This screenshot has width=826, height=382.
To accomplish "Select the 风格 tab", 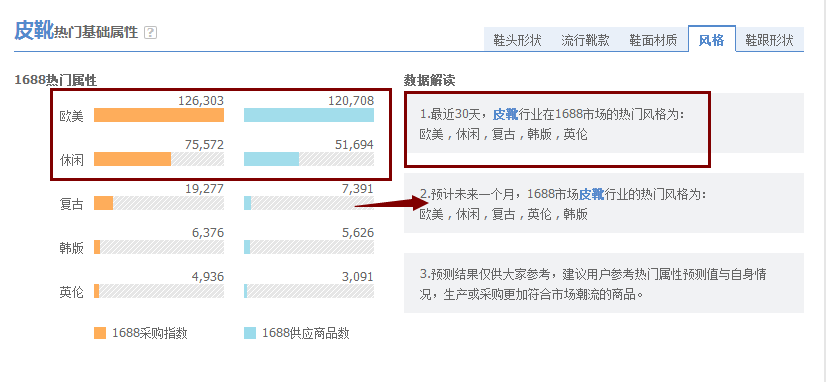I will coord(712,40).
